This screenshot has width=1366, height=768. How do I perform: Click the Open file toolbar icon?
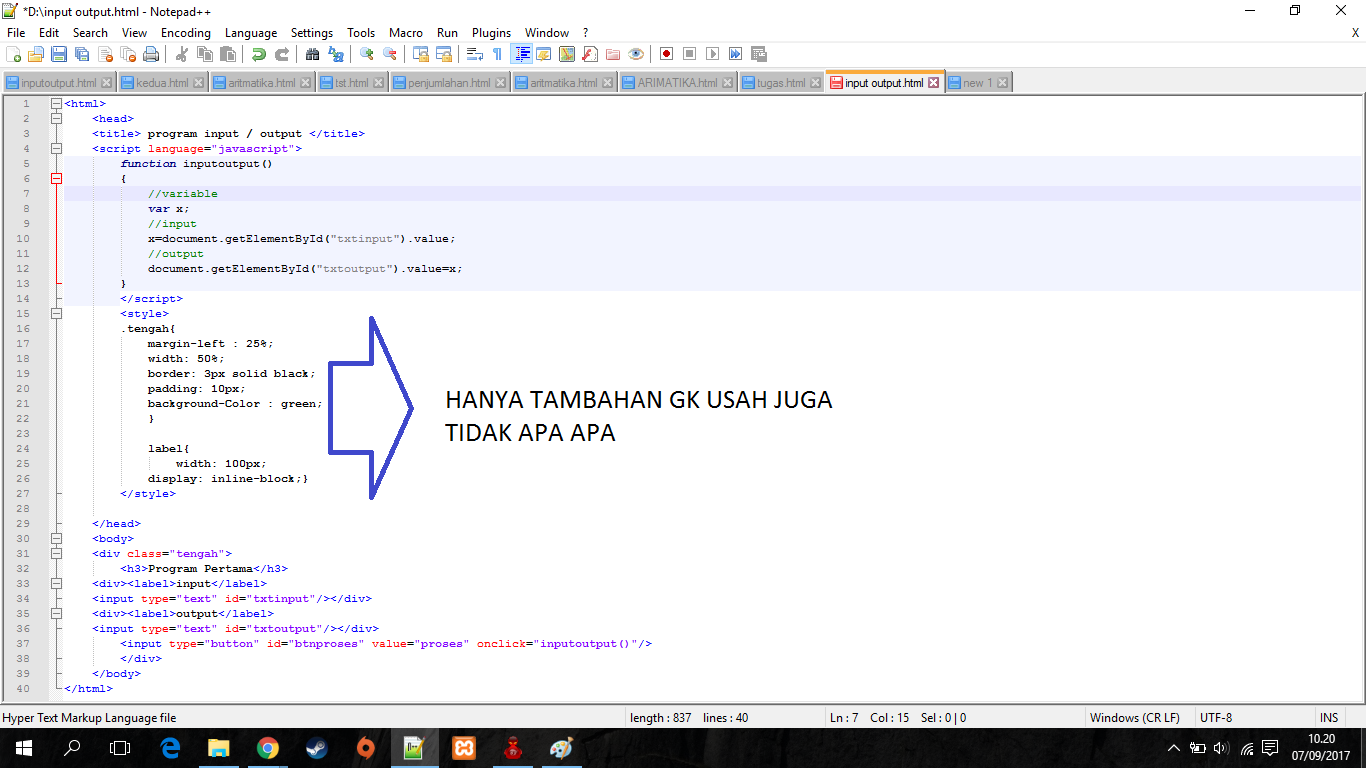[36, 54]
